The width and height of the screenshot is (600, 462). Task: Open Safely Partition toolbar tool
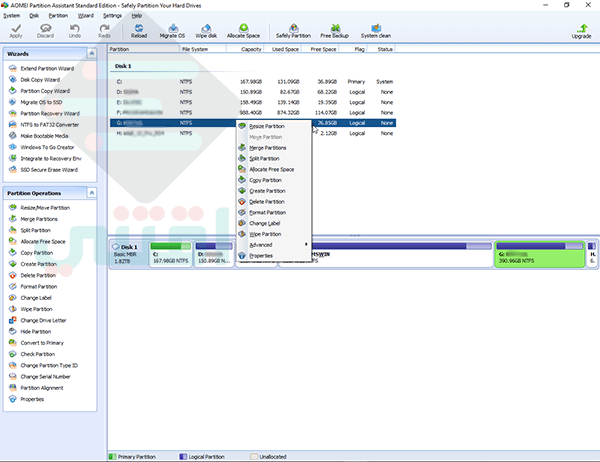[293, 31]
